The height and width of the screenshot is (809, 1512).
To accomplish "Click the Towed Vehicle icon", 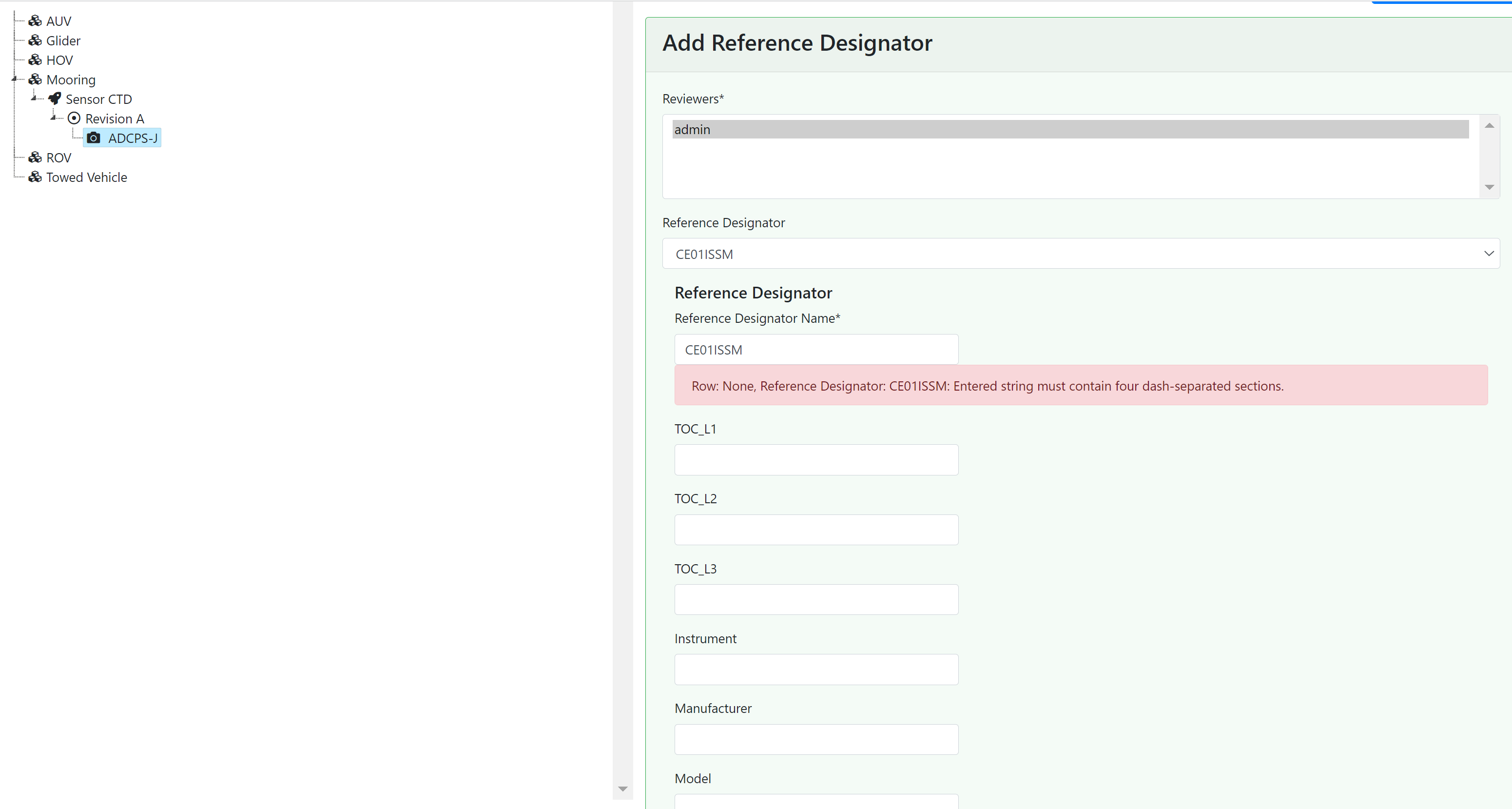I will (35, 177).
